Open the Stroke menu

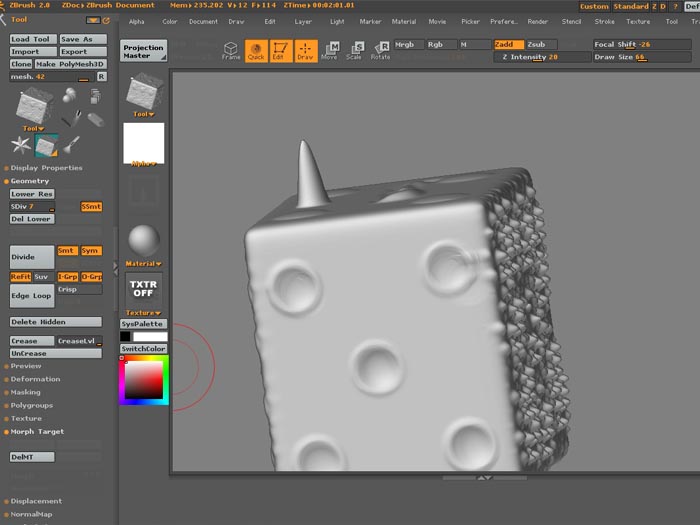(604, 21)
